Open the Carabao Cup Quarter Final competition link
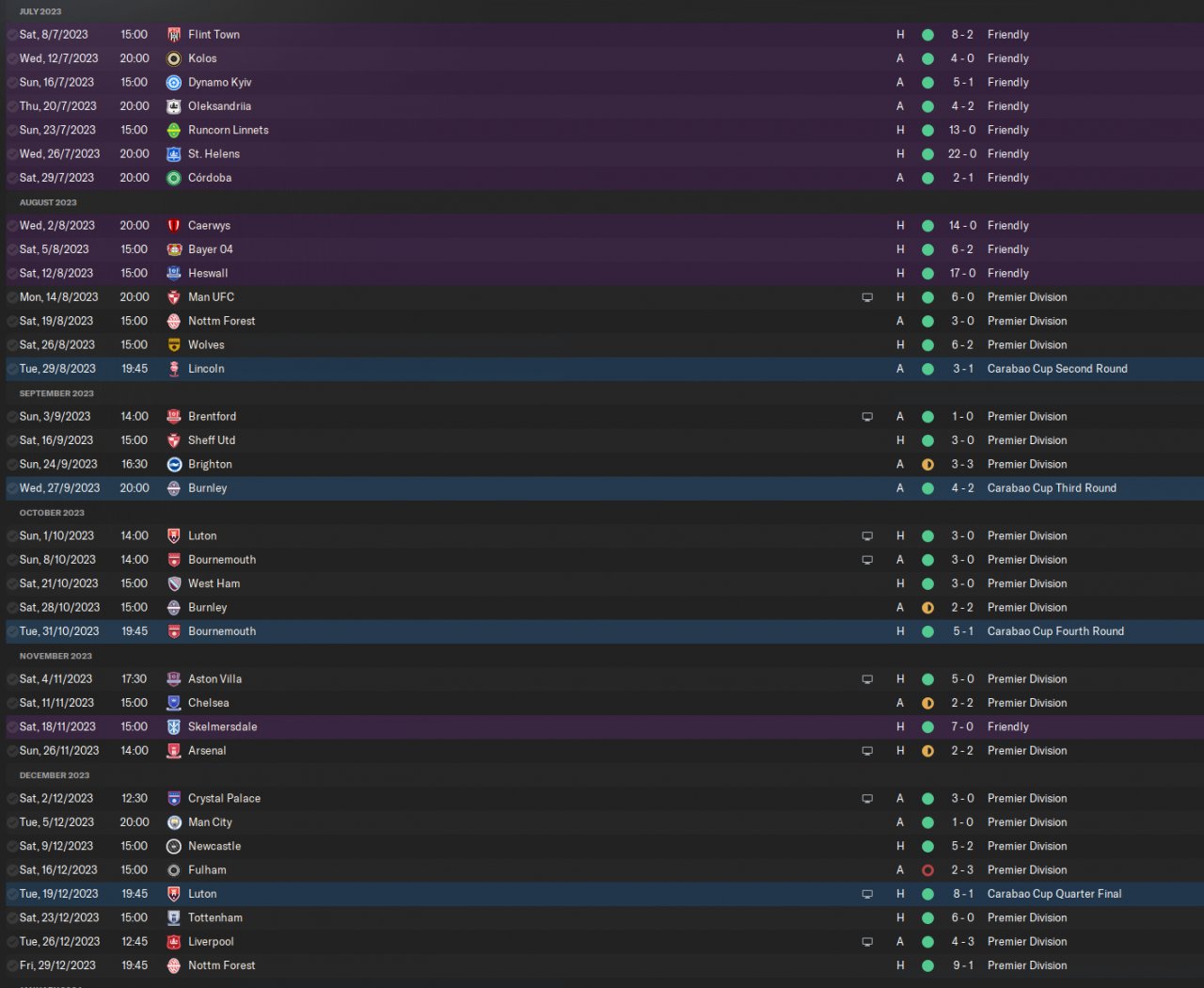Image resolution: width=1204 pixels, height=988 pixels. [1053, 894]
